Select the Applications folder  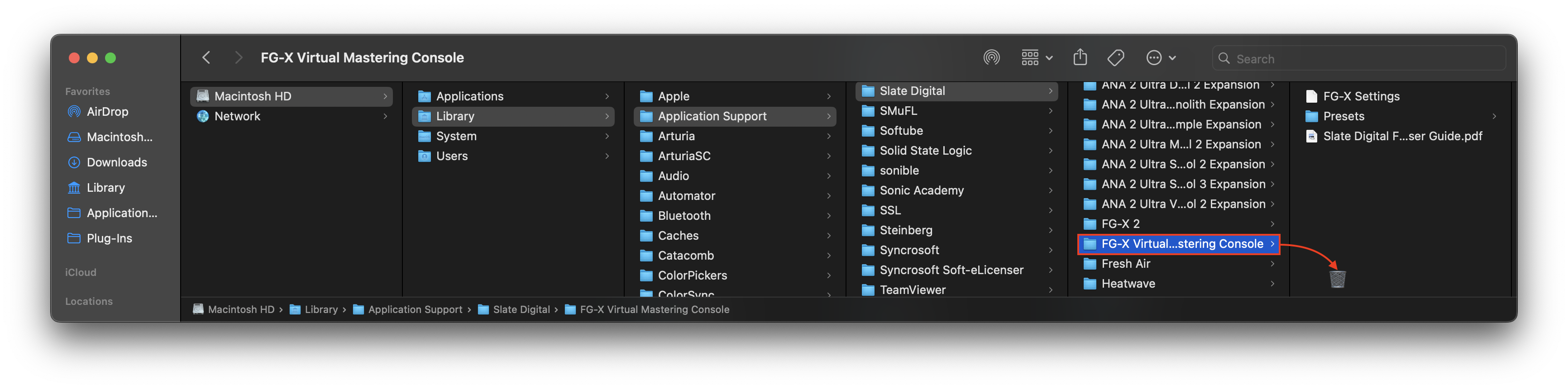[512, 96]
